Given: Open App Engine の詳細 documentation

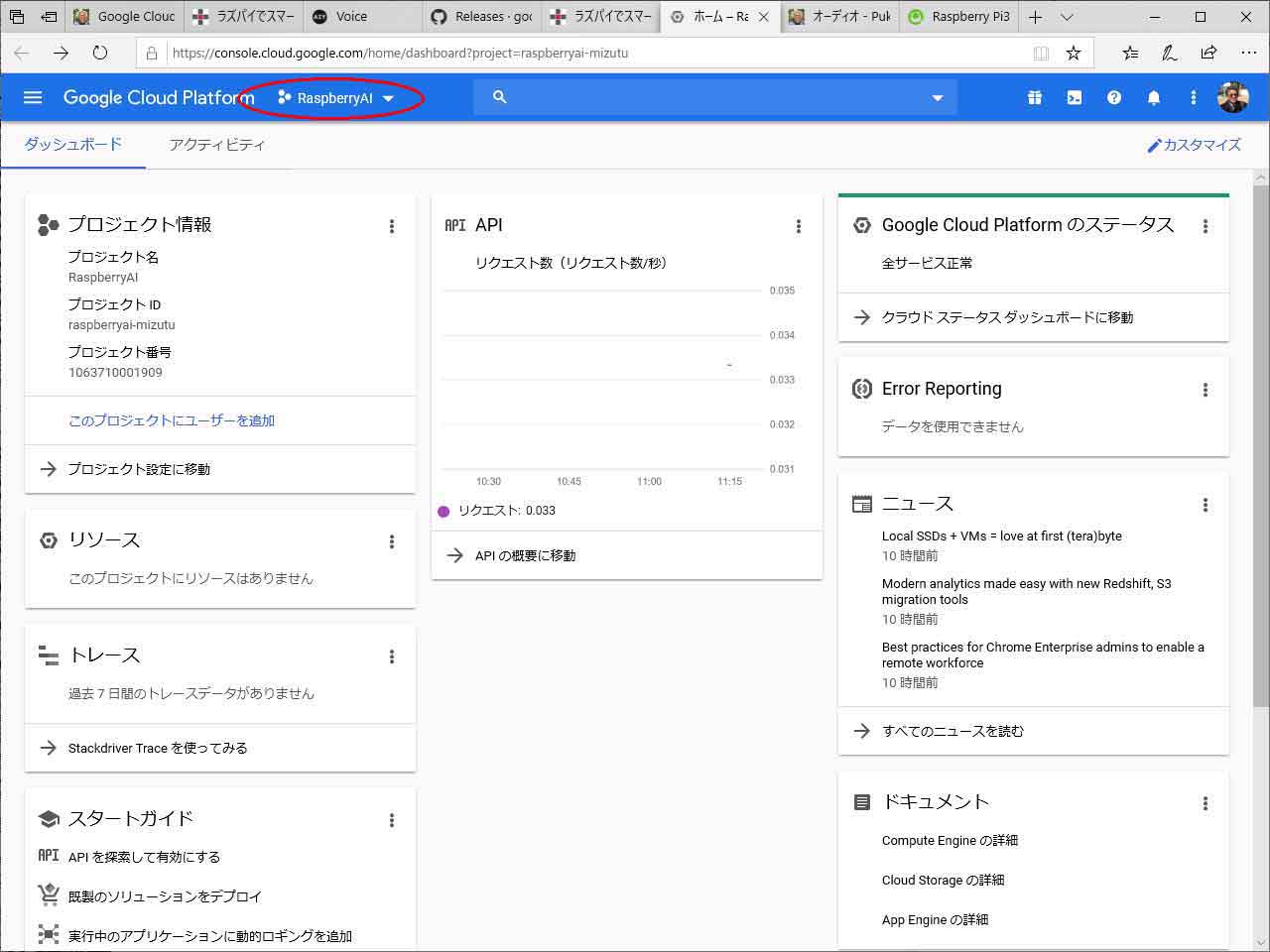Looking at the screenshot, I should (935, 920).
